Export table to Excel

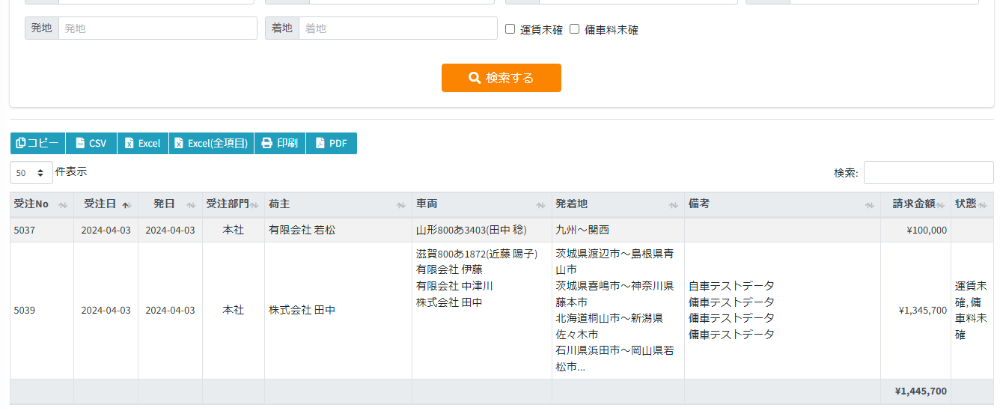[x=143, y=143]
